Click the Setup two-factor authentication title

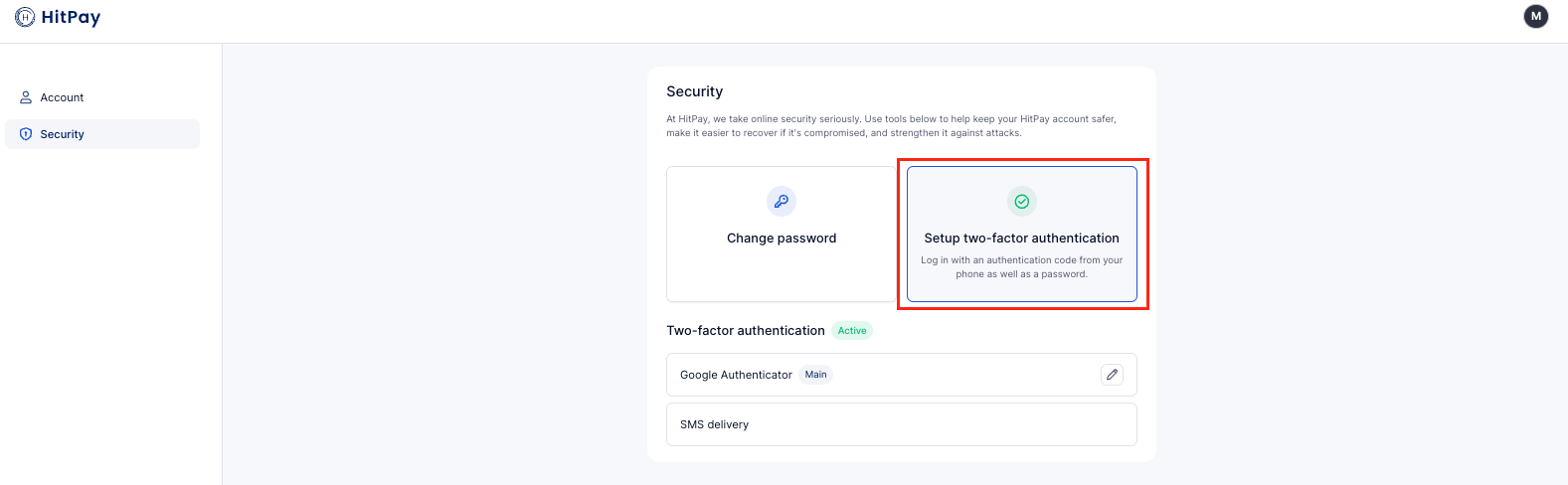point(1022,239)
